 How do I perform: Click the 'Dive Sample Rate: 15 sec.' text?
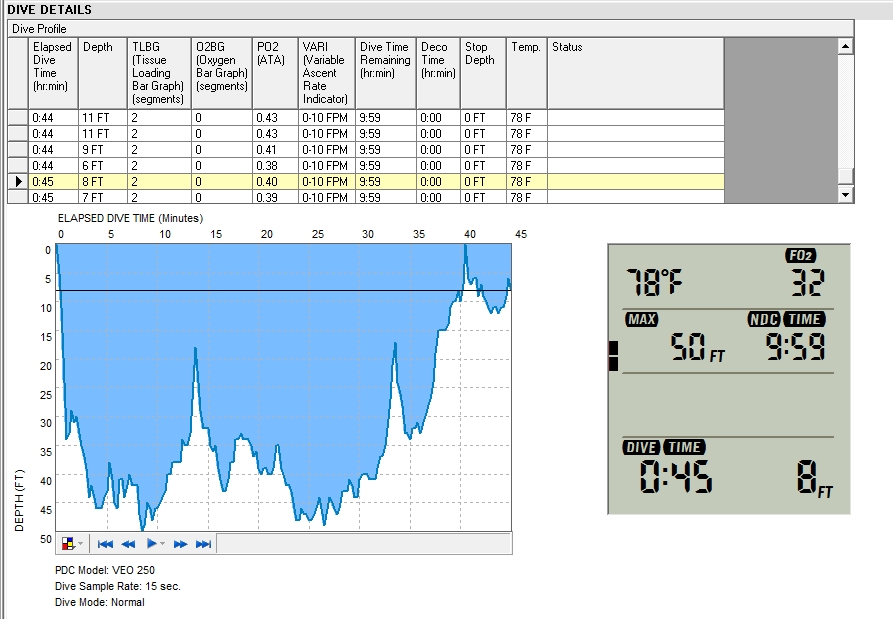118,586
